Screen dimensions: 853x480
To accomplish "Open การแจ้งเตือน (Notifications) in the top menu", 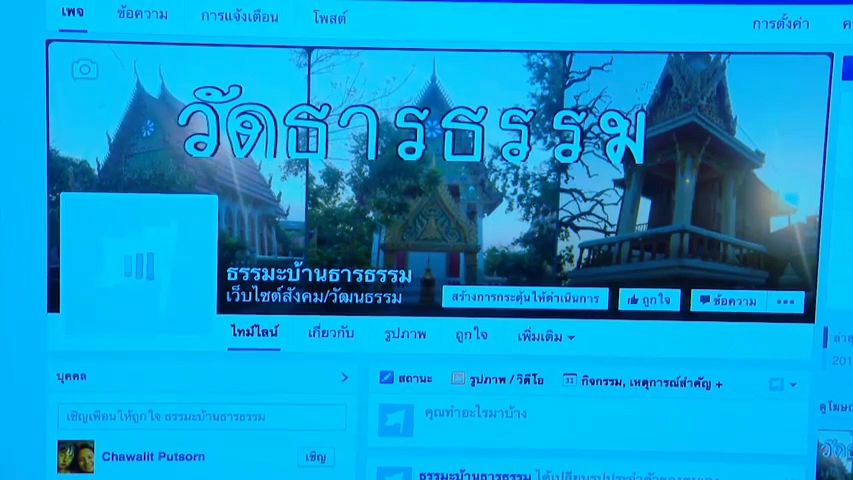I will tap(240, 16).
